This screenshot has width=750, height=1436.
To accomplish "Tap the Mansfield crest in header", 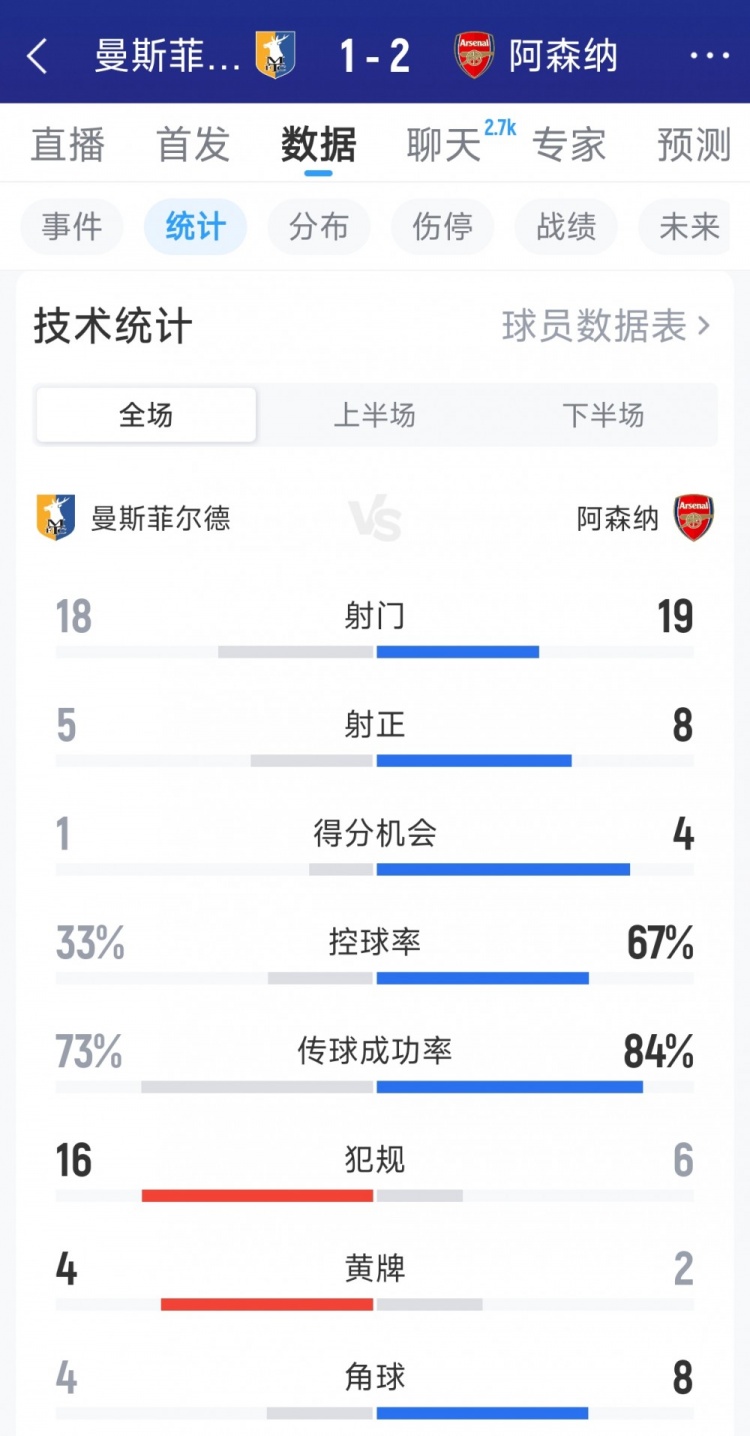I will point(275,55).
